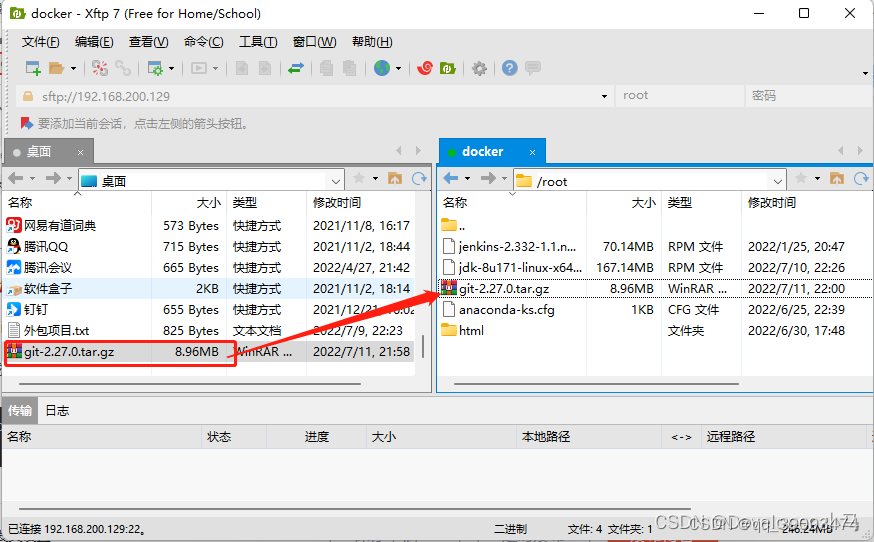Sort the local pane by 名称 column
This screenshot has height=542, width=874.
(x=77, y=202)
